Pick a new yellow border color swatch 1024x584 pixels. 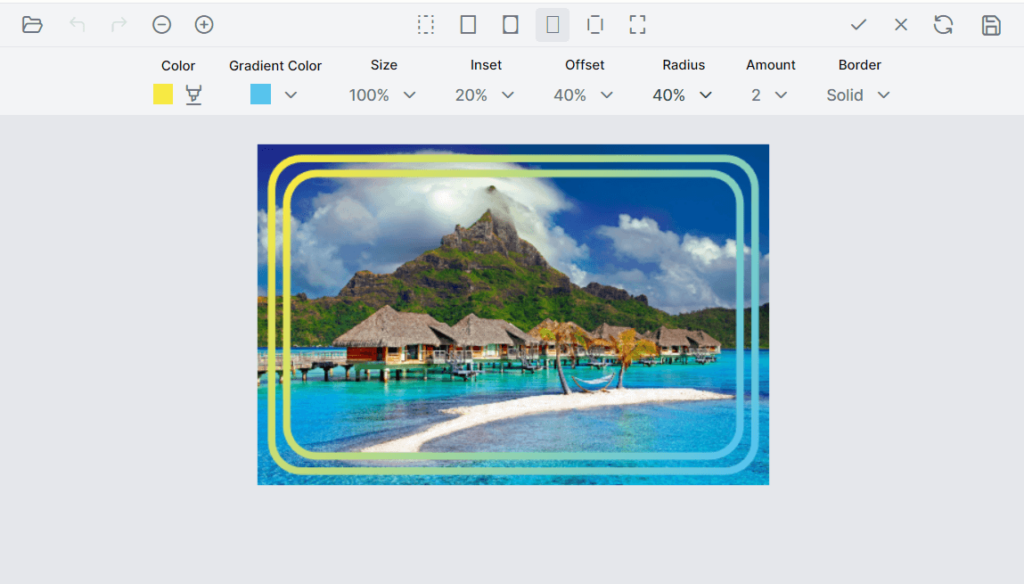pyautogui.click(x=163, y=94)
